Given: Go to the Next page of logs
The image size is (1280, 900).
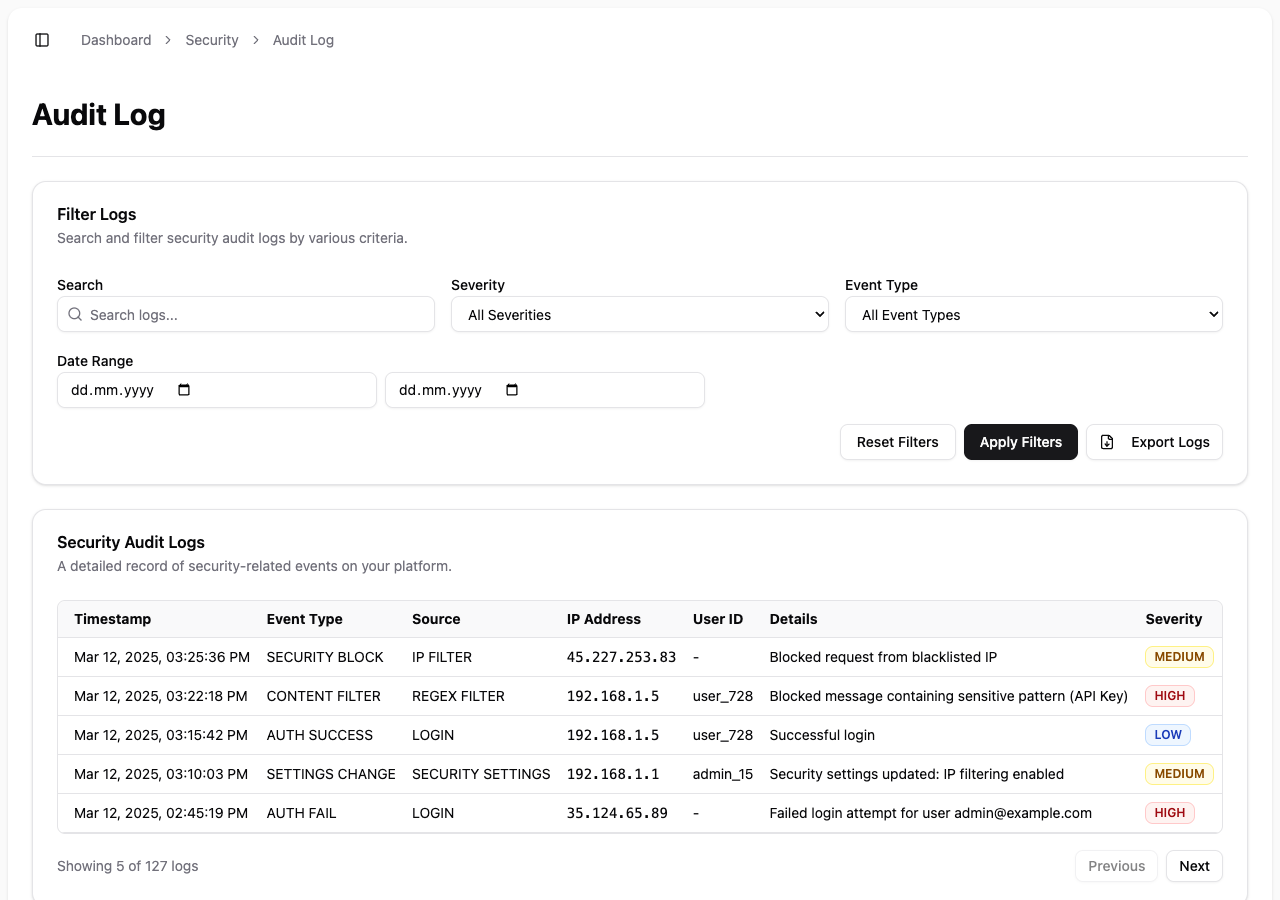Looking at the screenshot, I should tap(1194, 866).
